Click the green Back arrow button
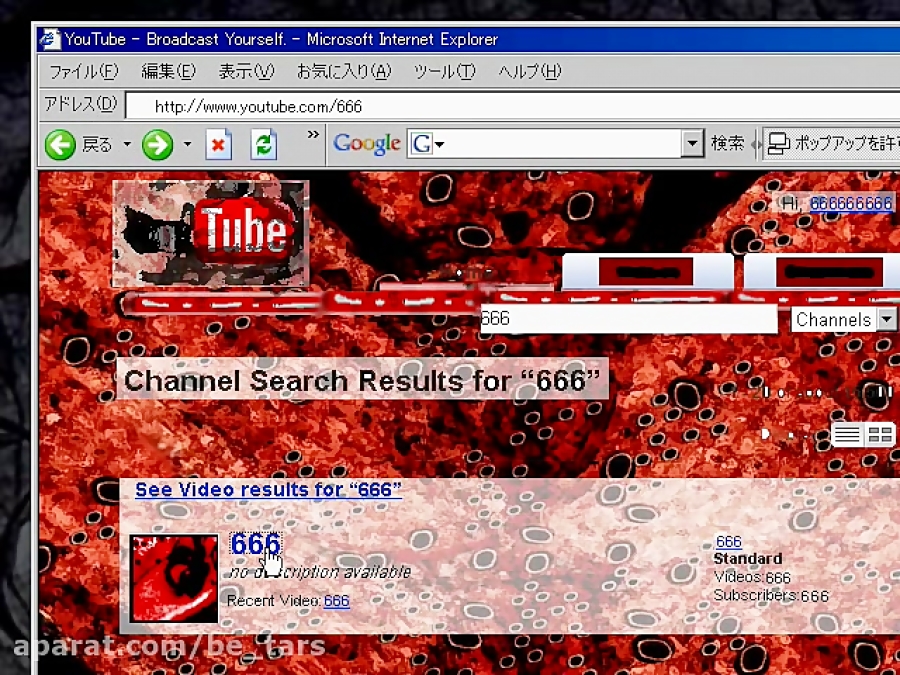The height and width of the screenshot is (675, 900). [x=61, y=145]
